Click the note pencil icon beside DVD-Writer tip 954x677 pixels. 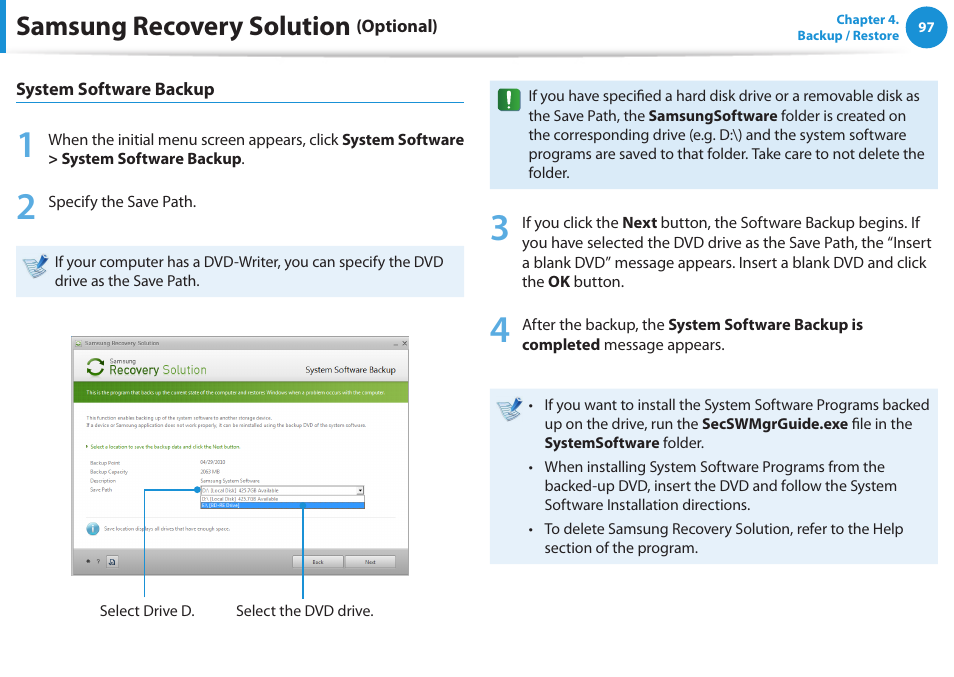tap(35, 266)
